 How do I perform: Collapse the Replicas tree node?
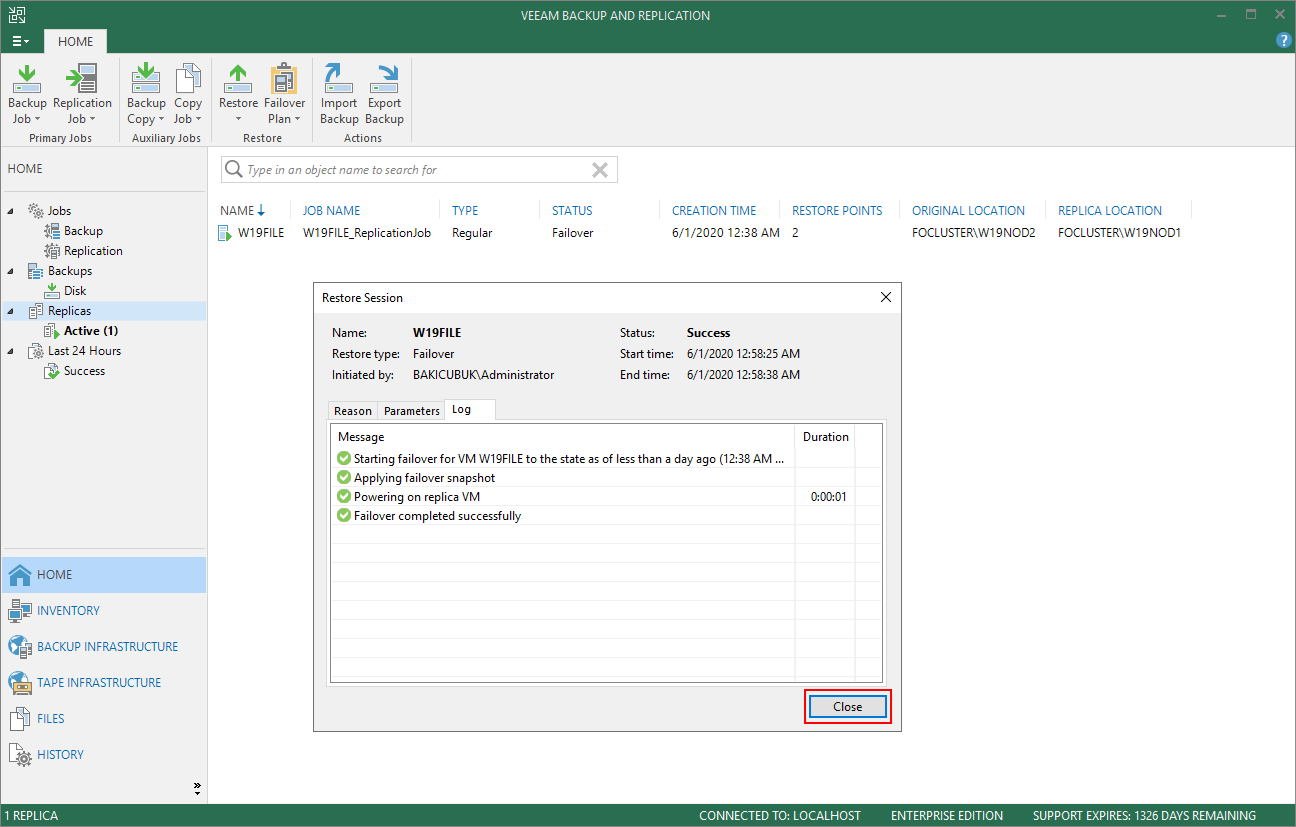[x=12, y=311]
